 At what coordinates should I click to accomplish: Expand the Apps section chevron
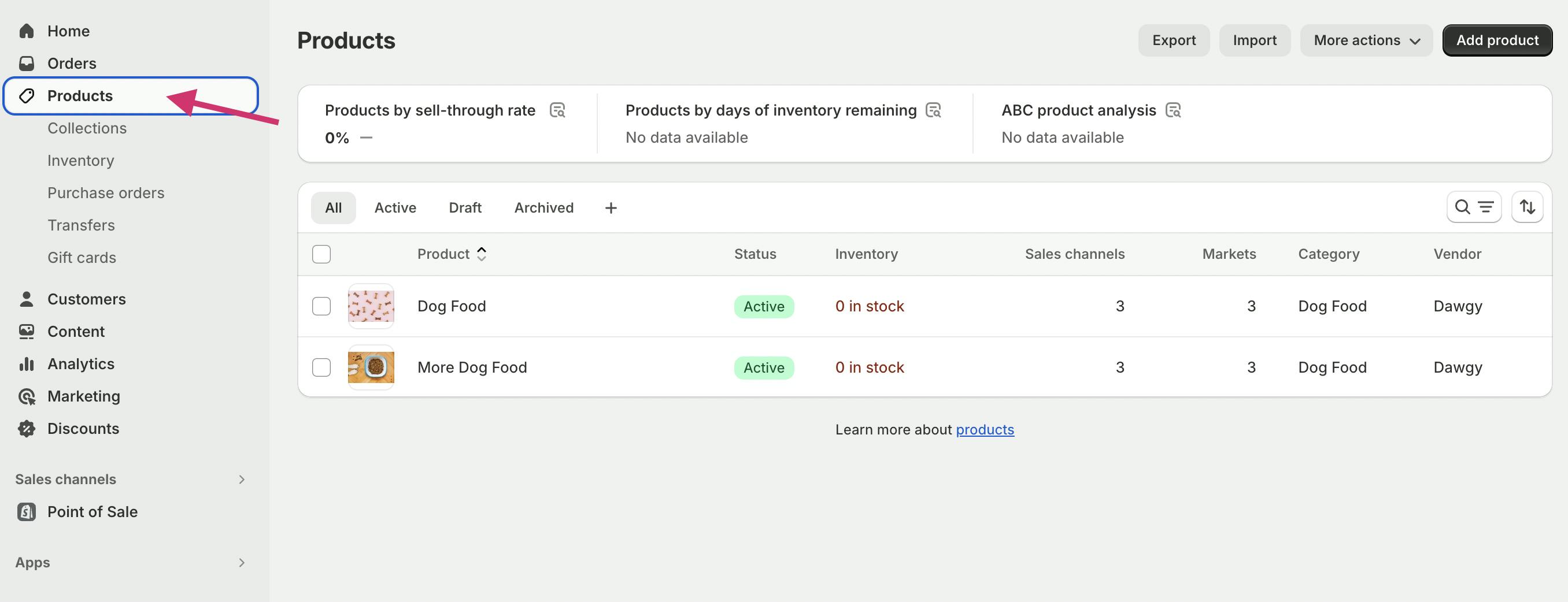242,563
